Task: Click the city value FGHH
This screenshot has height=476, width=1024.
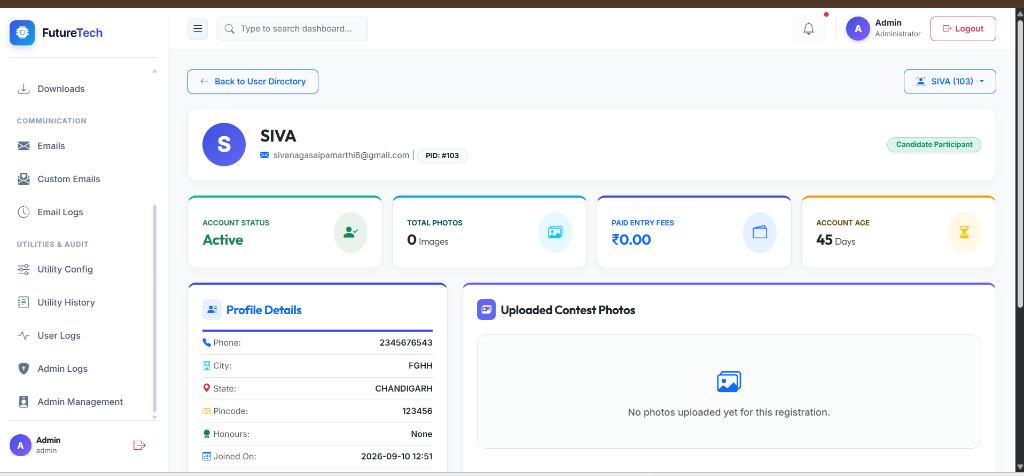Action: (420, 366)
